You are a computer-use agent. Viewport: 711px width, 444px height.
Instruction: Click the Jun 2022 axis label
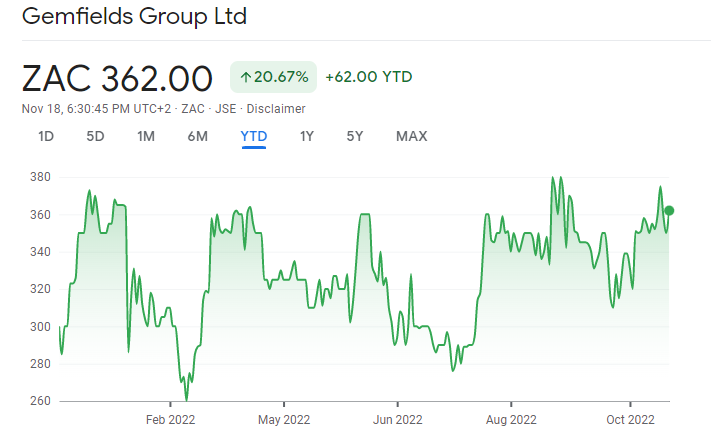(398, 420)
